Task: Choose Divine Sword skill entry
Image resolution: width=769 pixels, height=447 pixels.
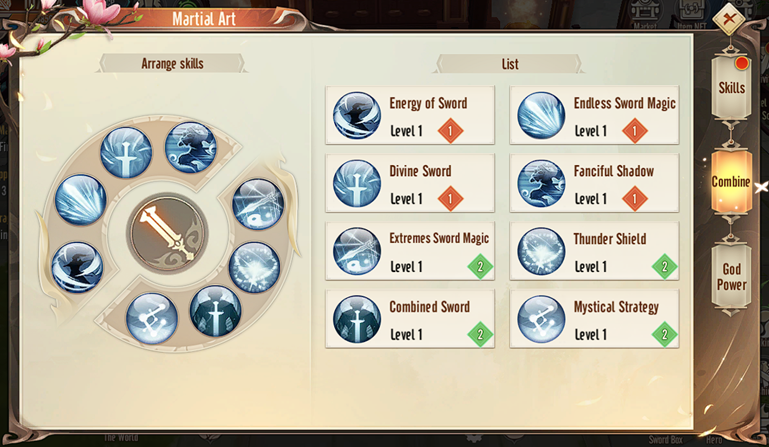Action: coord(410,183)
